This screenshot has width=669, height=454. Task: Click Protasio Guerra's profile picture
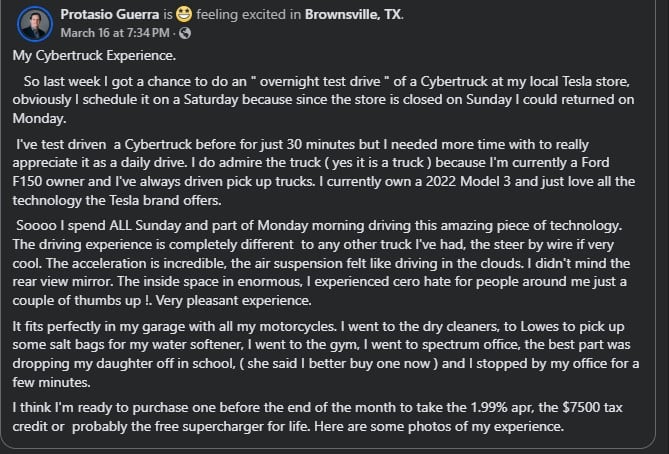[x=32, y=23]
